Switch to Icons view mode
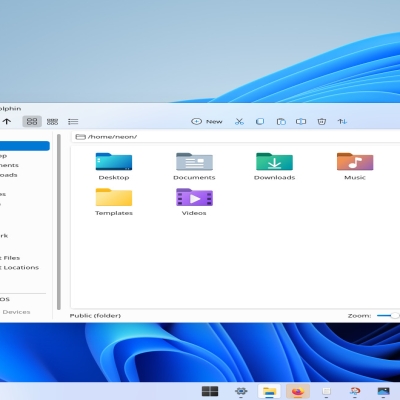 coord(32,122)
